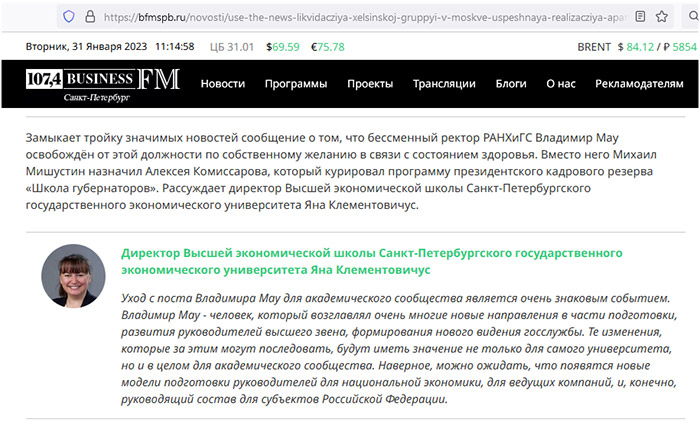This screenshot has width=700, height=430.
Task: Click the green heading Директор Высшей экономической школы
Action: (372, 261)
